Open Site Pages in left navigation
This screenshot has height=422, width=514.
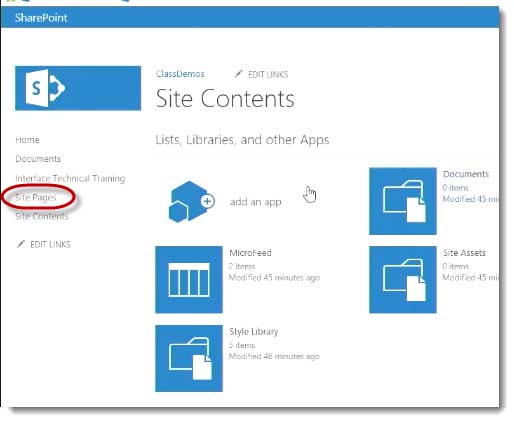[x=36, y=197]
